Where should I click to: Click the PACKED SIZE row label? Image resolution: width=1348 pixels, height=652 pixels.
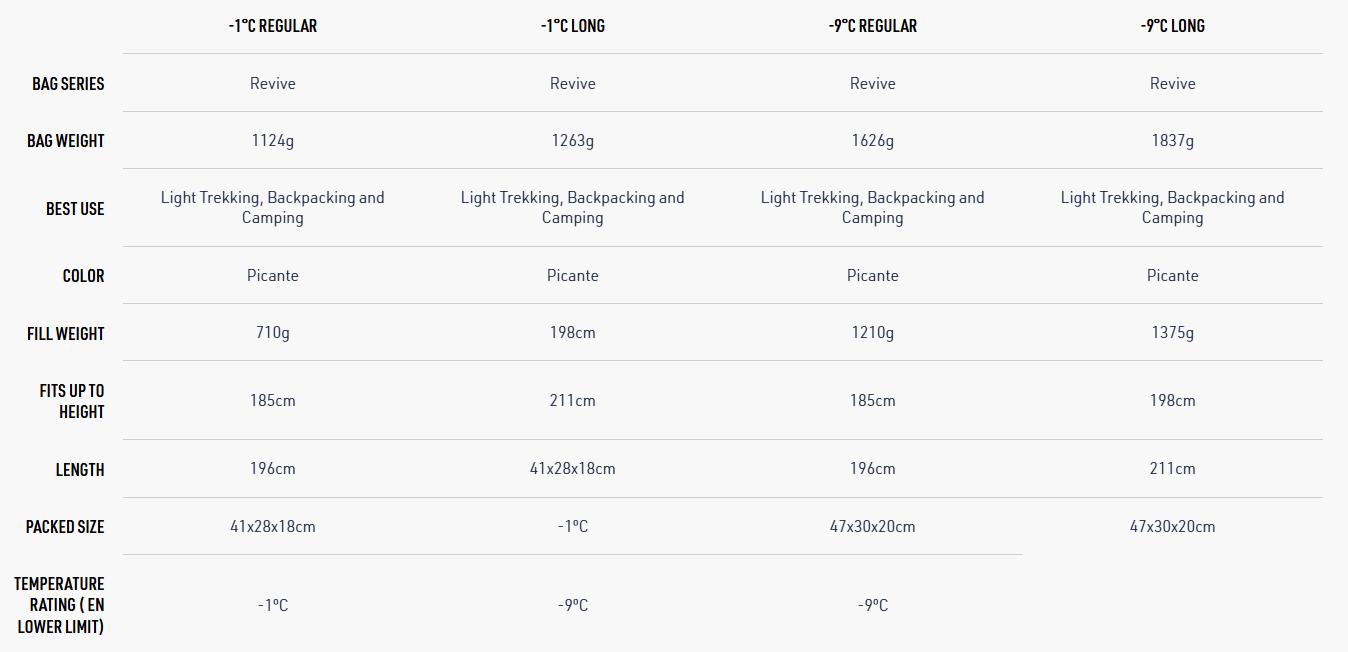(x=65, y=527)
